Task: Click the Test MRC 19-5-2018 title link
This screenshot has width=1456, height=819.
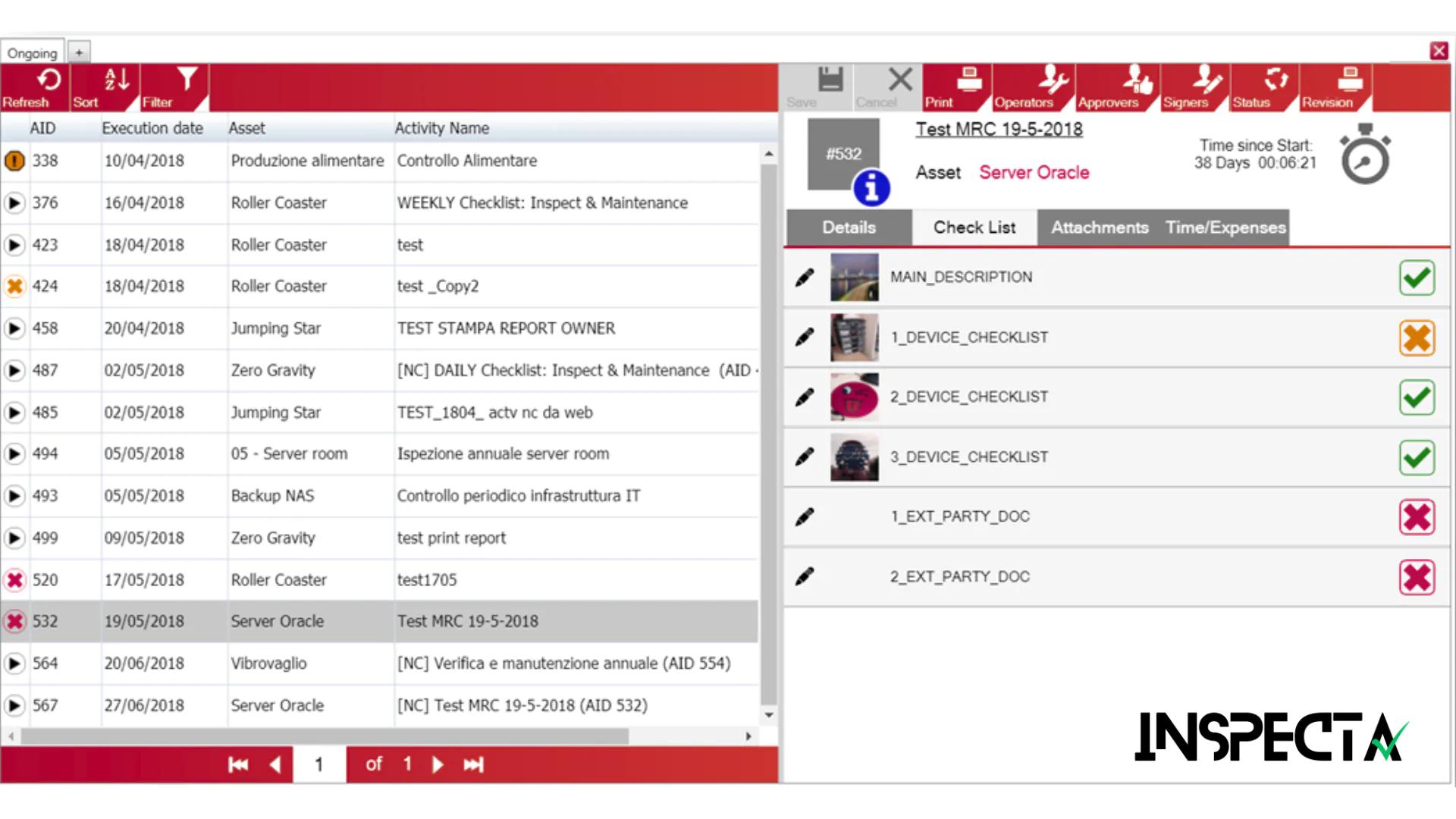Action: (x=999, y=130)
